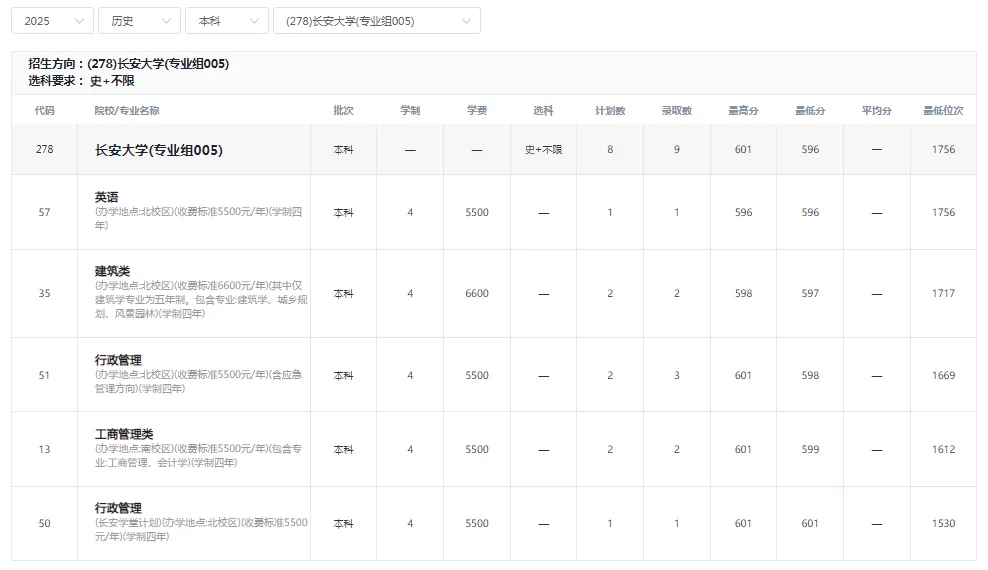Image resolution: width=988 pixels, height=570 pixels.
Task: Select the 行政管理 (长安学堂计划) major name
Action: point(118,508)
